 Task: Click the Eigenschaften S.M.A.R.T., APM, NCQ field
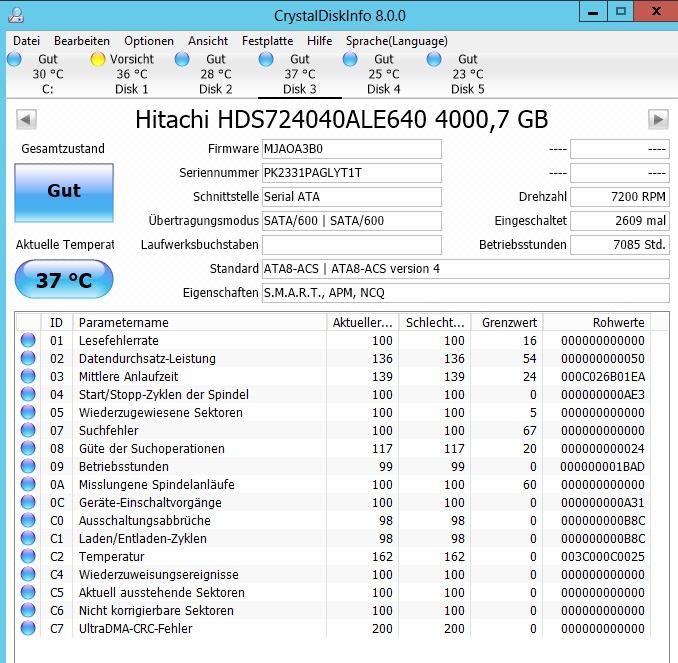[x=466, y=293]
